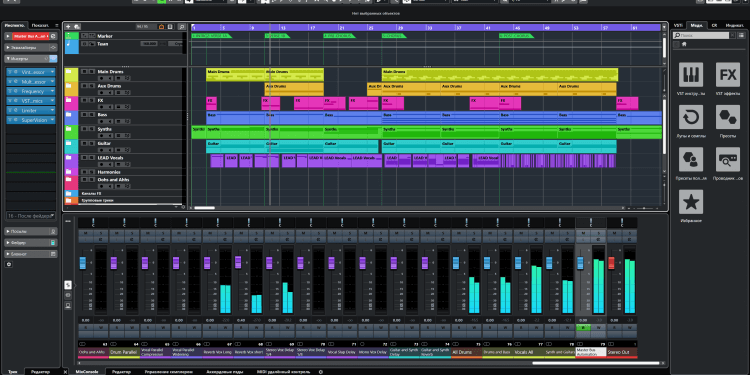Mute the Main Drums track
This screenshot has width=750, height=375.
(84, 71)
